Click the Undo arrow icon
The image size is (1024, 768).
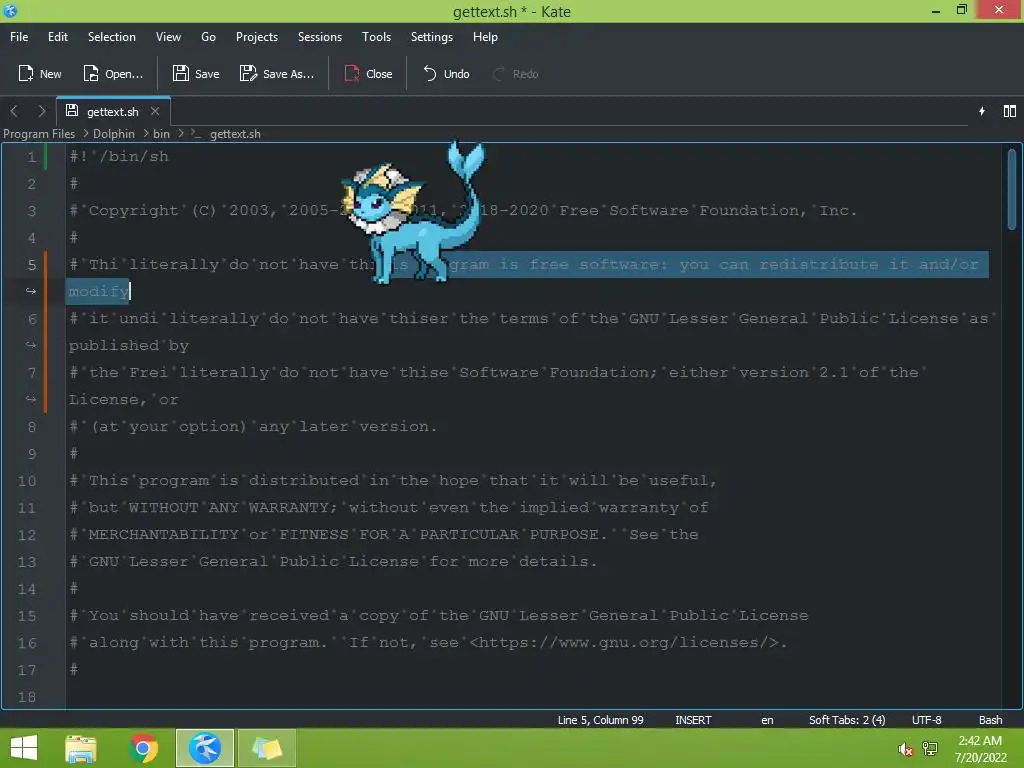(430, 74)
